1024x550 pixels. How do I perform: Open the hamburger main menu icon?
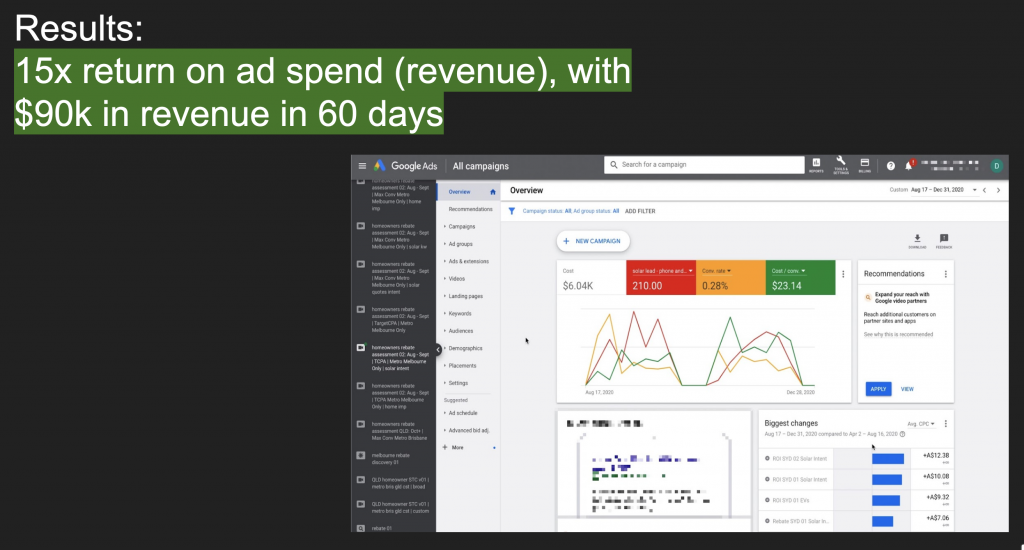(x=362, y=166)
